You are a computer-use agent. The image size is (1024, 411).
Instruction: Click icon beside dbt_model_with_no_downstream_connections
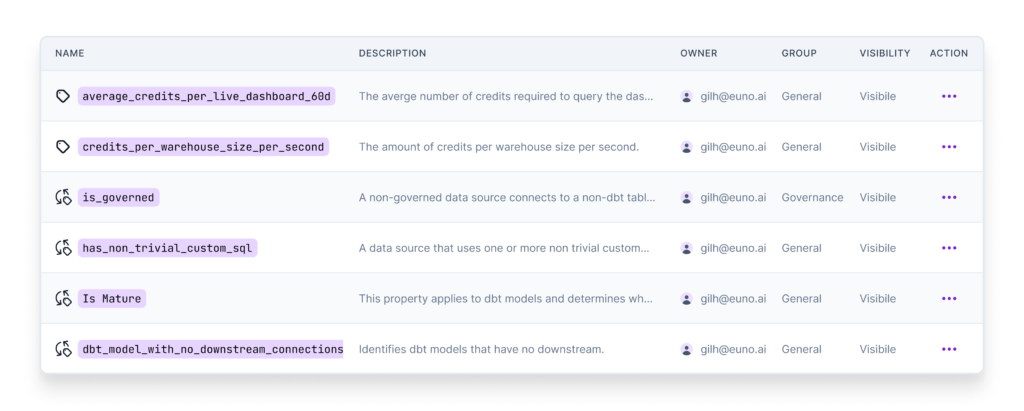tap(63, 350)
